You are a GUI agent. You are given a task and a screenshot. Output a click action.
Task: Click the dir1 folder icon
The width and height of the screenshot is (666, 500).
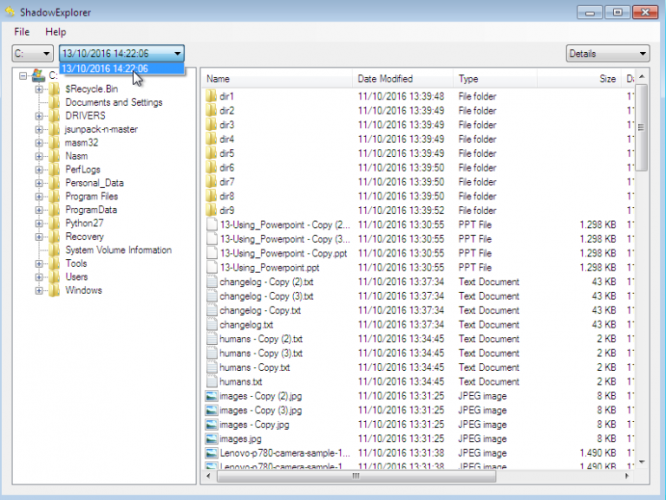[211, 96]
